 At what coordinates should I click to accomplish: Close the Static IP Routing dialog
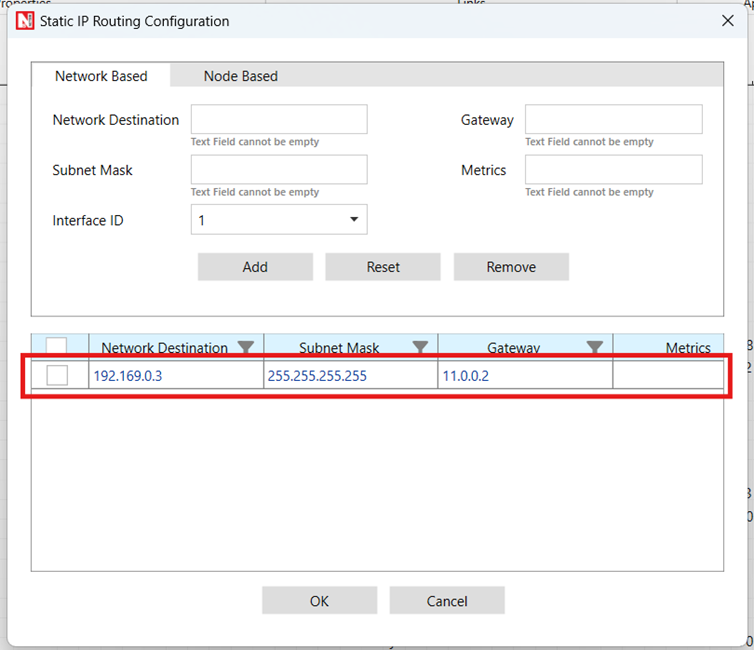pos(727,21)
